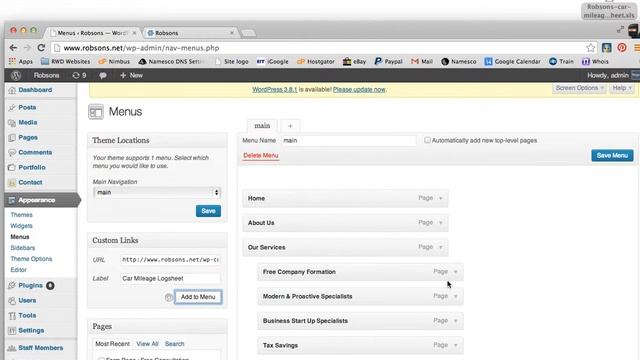Image resolution: width=640 pixels, height=360 pixels.
Task: Click the Media sidebar icon
Action: tap(12, 122)
